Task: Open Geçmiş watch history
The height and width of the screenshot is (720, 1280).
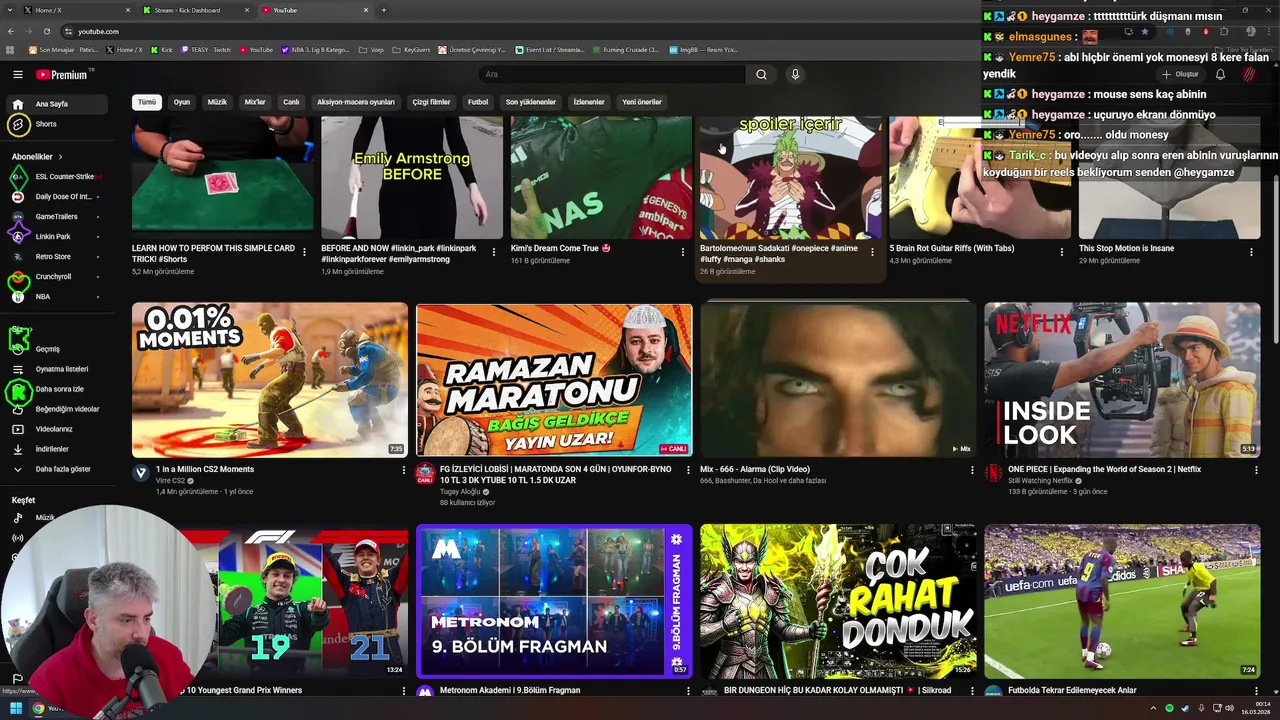Action: click(x=55, y=349)
